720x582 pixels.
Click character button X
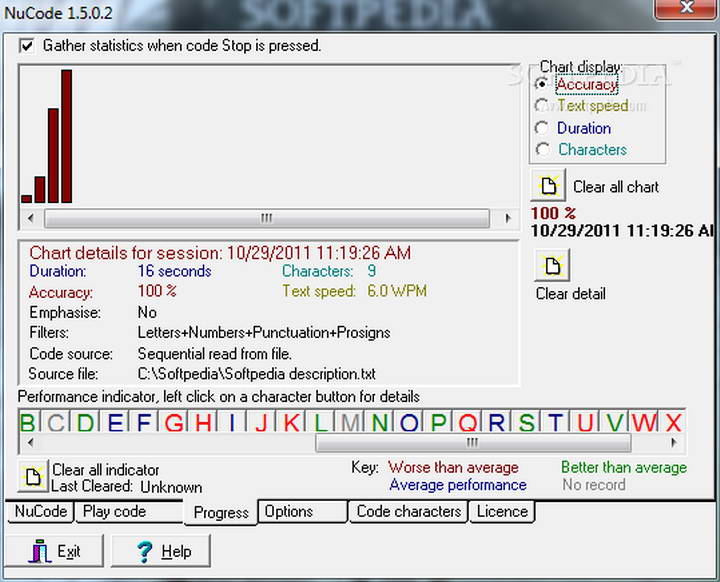click(x=673, y=421)
